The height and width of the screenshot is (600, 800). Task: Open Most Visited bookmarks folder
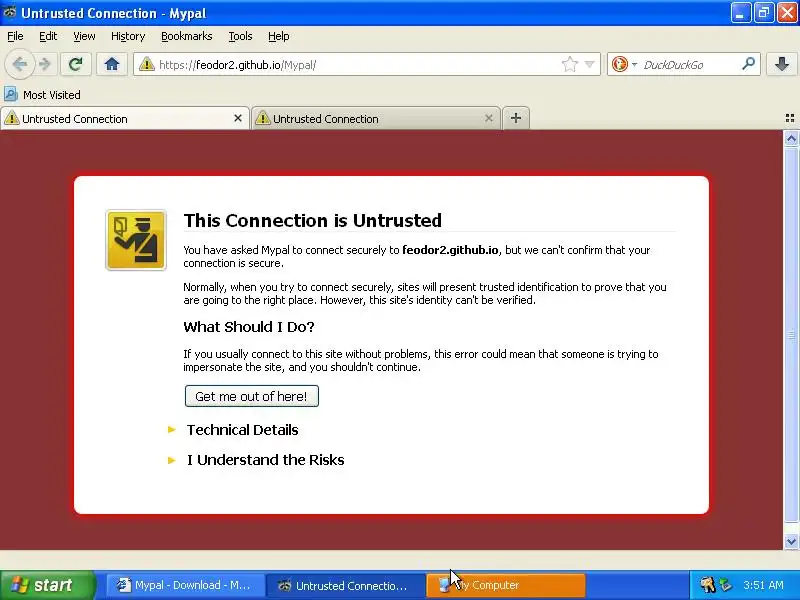43,95
